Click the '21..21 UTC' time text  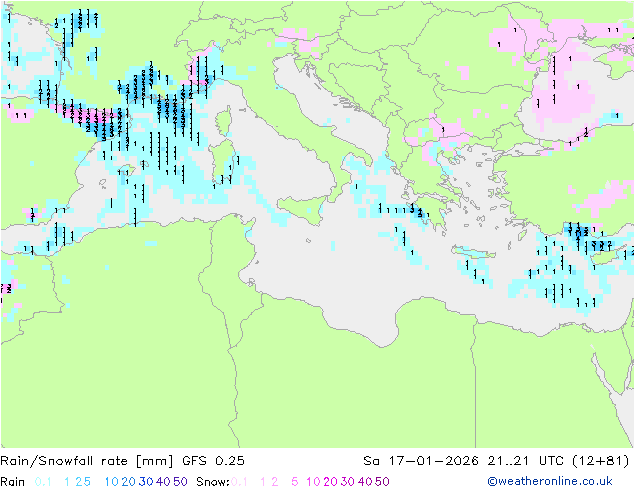[526, 461]
